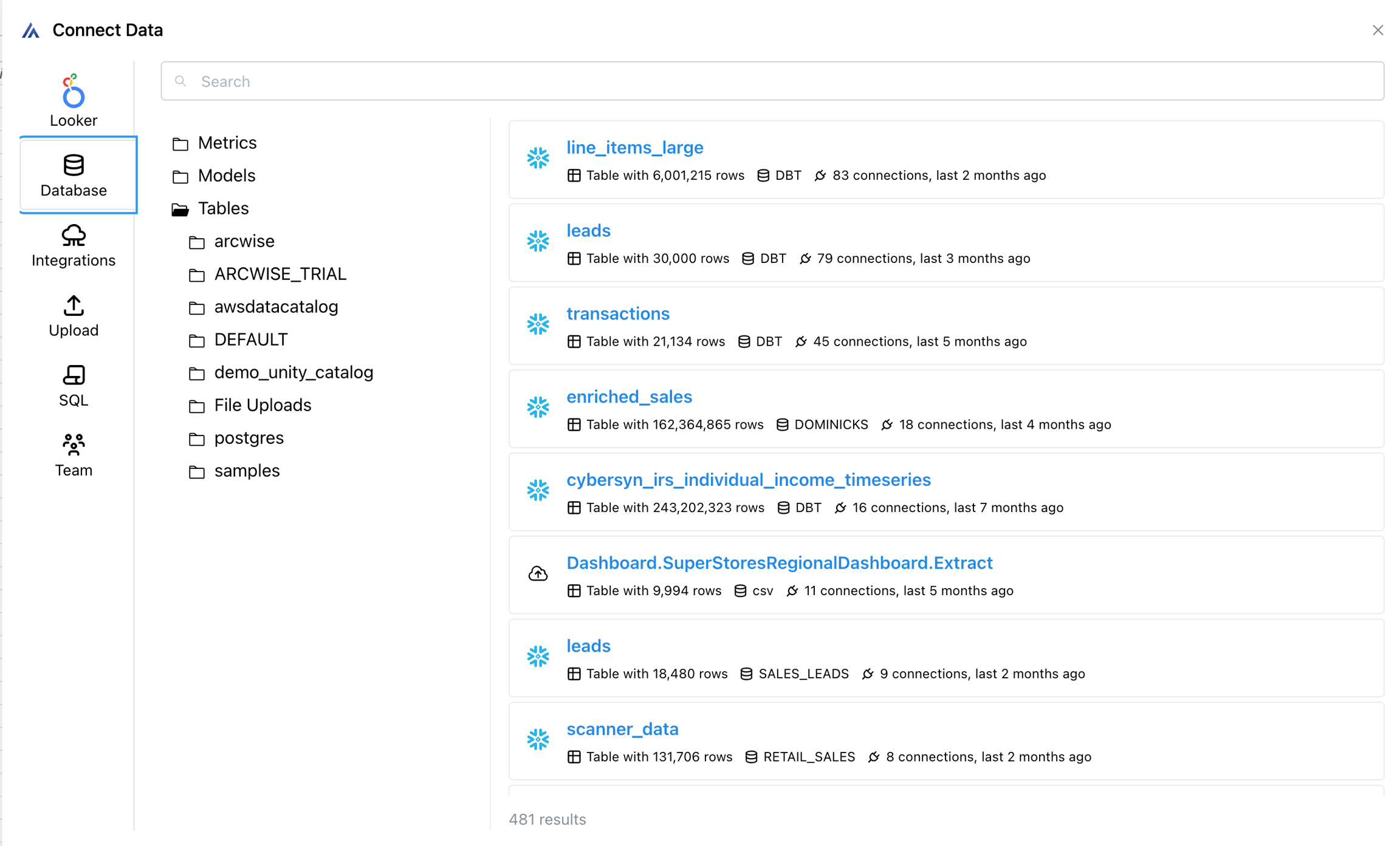Open the Integrations cloud icon

pyautogui.click(x=74, y=236)
